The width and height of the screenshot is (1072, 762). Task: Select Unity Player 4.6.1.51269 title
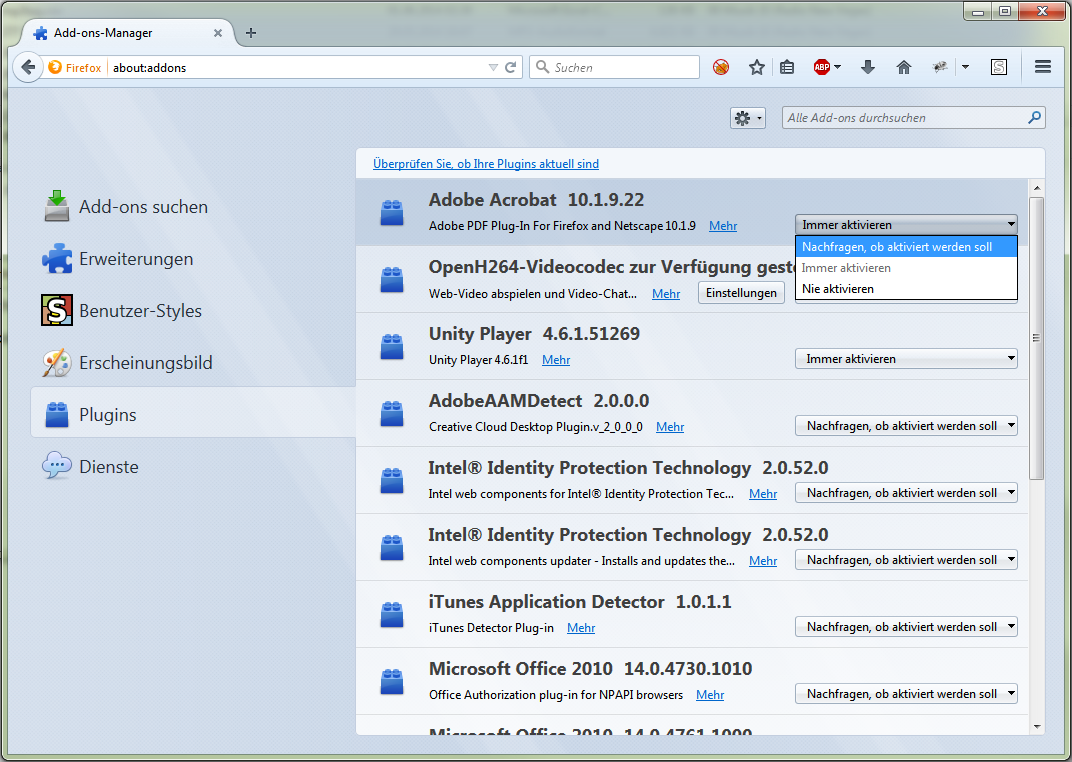pos(534,334)
